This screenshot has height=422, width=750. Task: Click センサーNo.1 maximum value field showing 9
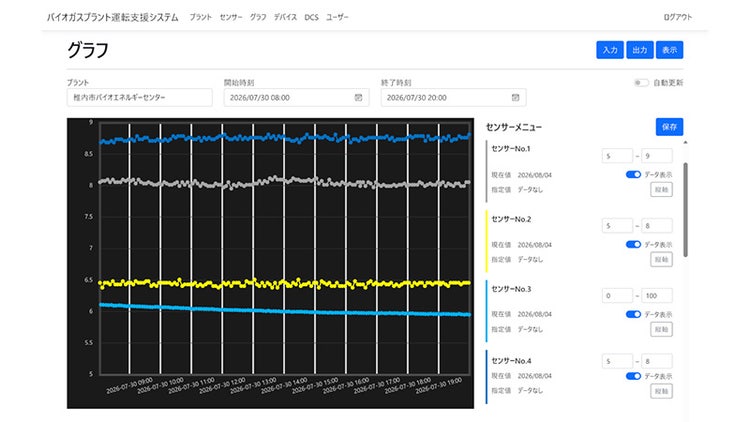[657, 156]
